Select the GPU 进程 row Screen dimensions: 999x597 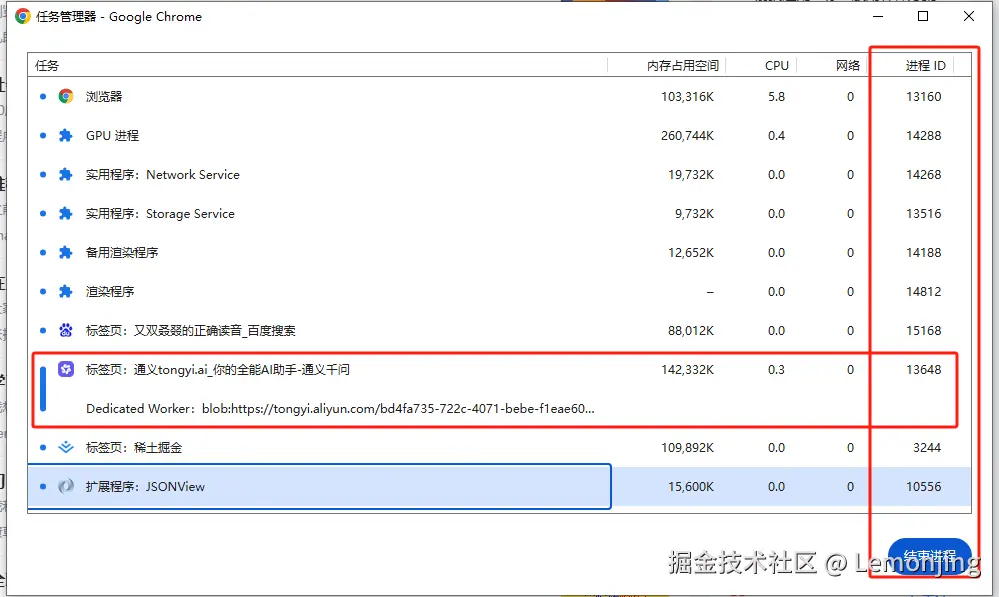[x=500, y=135]
